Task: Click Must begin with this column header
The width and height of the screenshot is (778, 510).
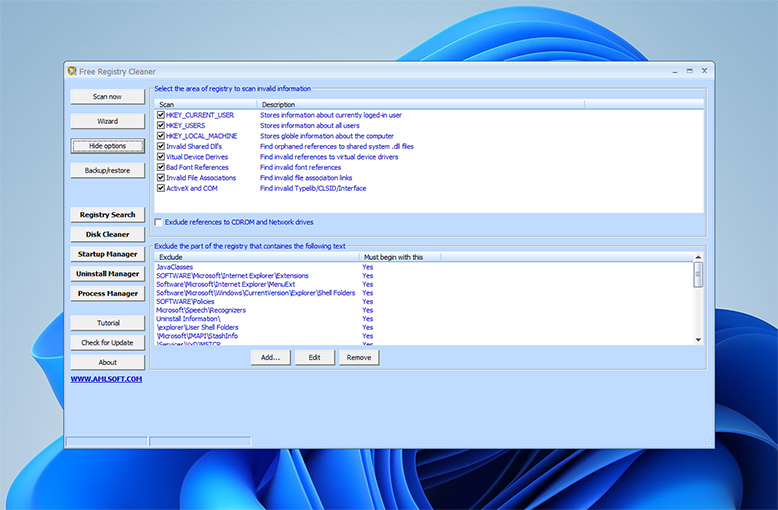Action: point(399,257)
